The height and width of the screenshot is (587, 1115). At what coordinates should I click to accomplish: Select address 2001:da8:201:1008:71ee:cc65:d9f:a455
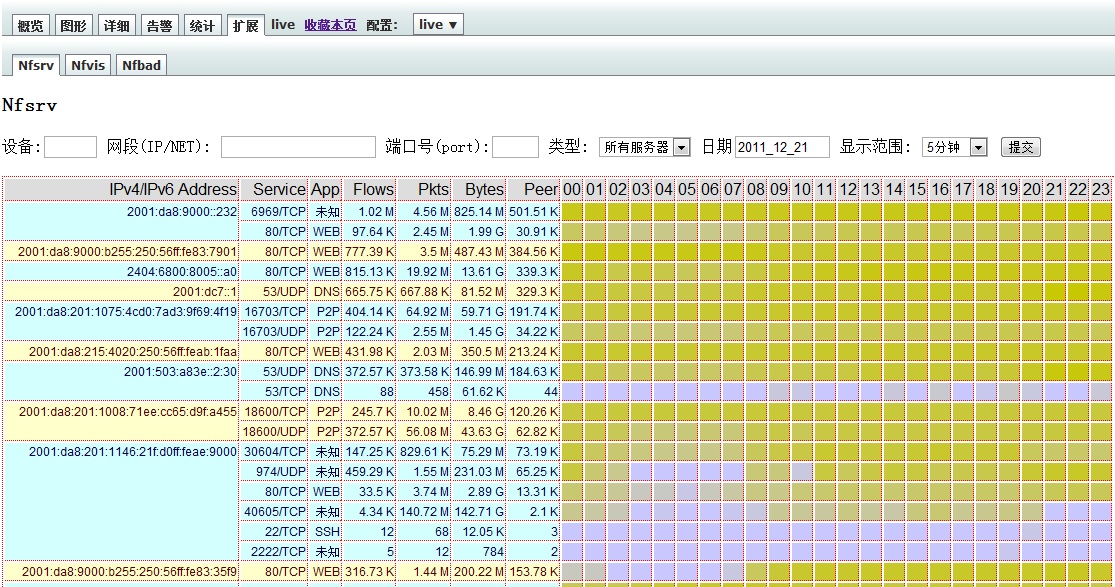pos(128,411)
